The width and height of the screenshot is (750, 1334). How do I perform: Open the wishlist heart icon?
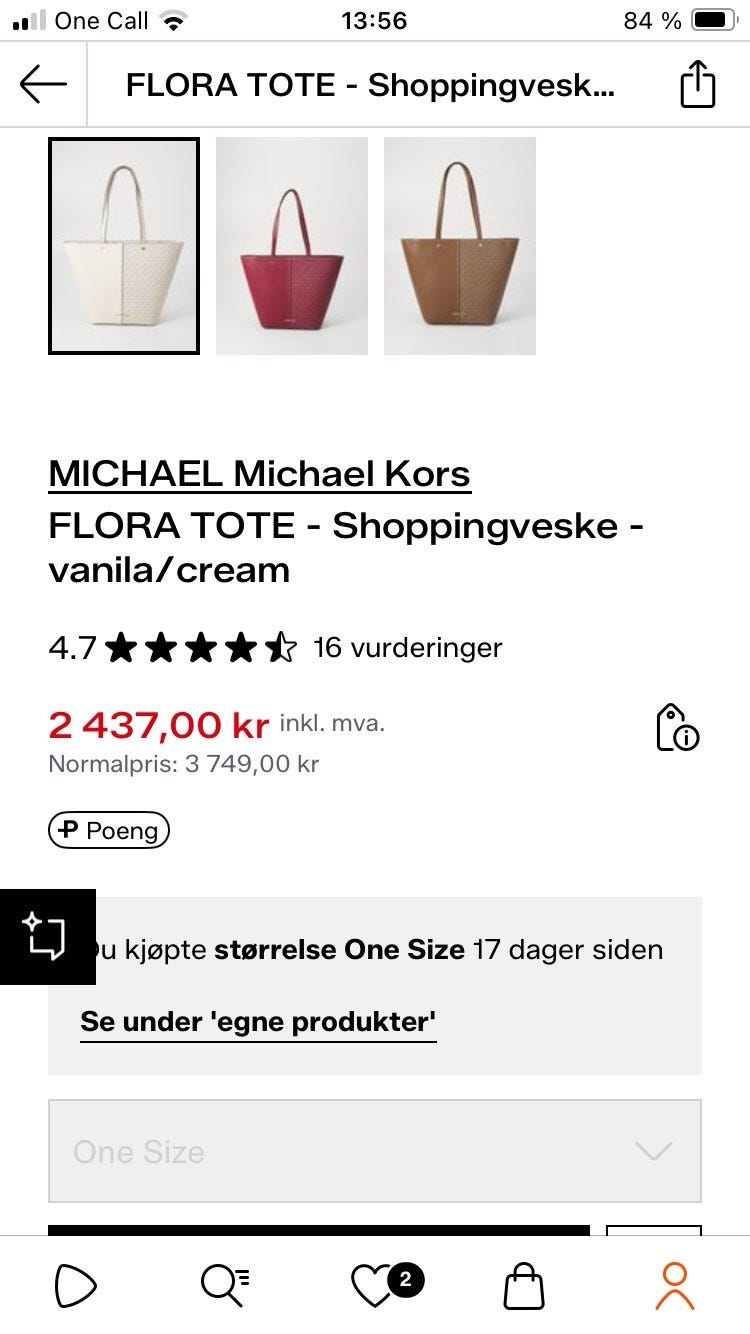click(x=375, y=1286)
